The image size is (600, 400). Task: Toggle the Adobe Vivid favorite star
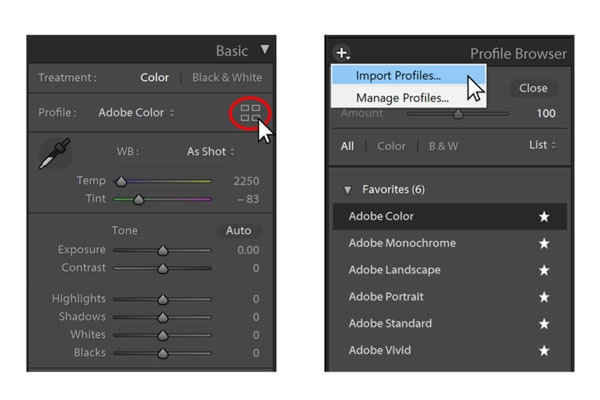pos(544,351)
